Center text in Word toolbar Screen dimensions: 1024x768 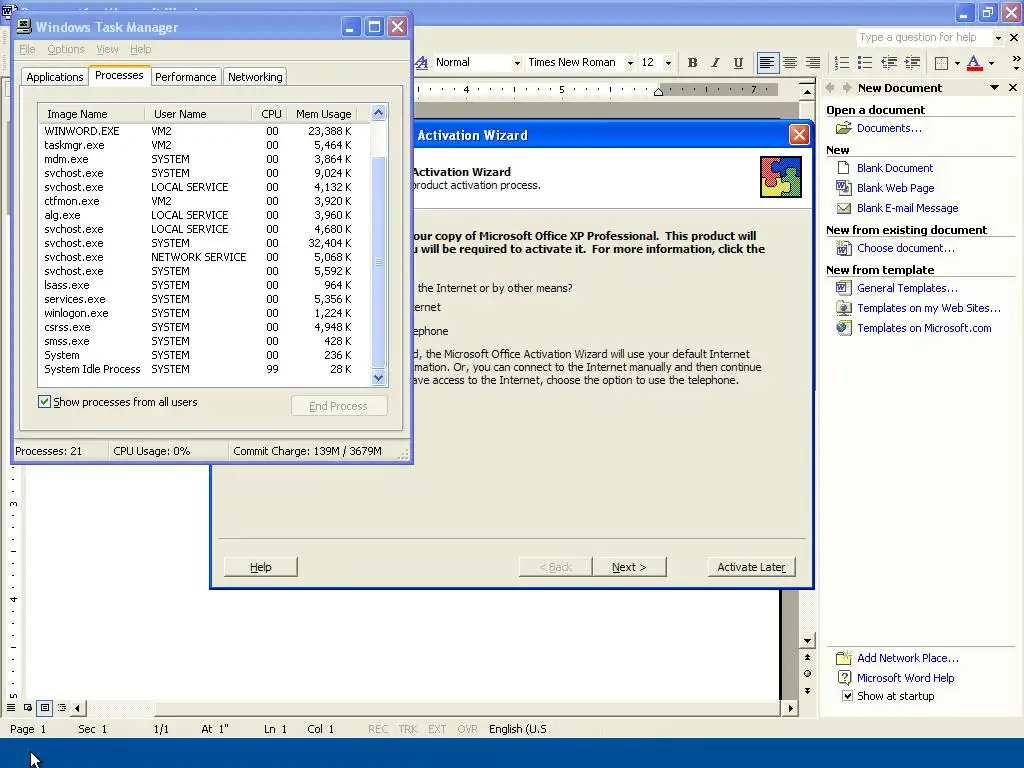[x=790, y=63]
